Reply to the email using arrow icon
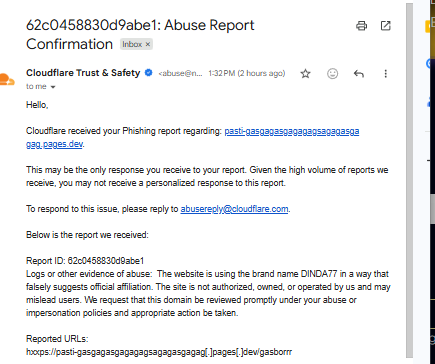The width and height of the screenshot is (435, 364). click(x=359, y=74)
